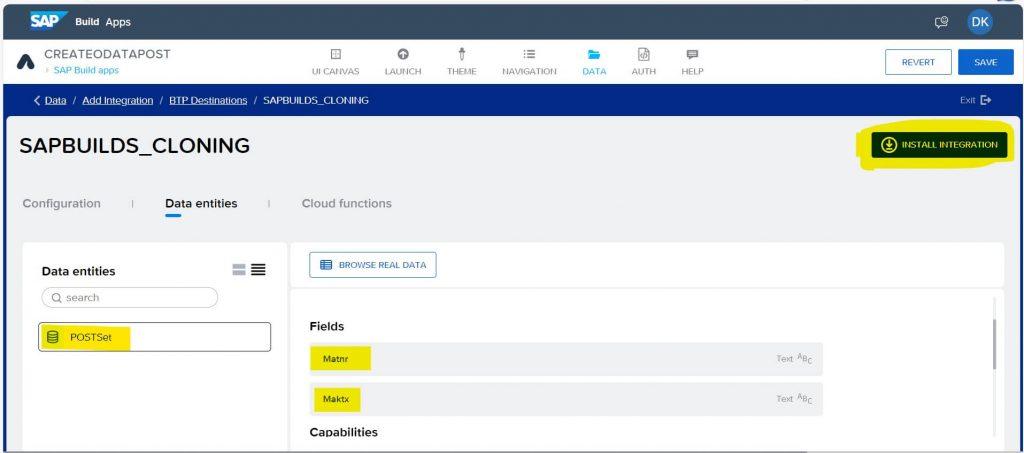Image resolution: width=1024 pixels, height=453 pixels.
Task: Click the app logo beside CREATEODATAPOST
Action: pos(25,62)
